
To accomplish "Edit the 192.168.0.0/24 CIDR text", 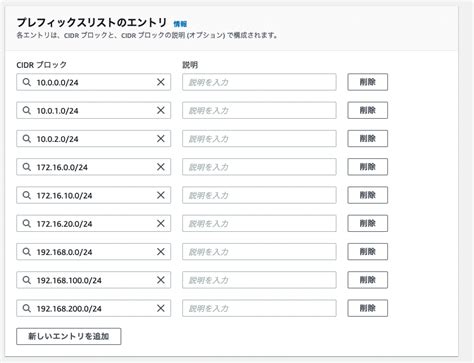I will pyautogui.click(x=64, y=252).
